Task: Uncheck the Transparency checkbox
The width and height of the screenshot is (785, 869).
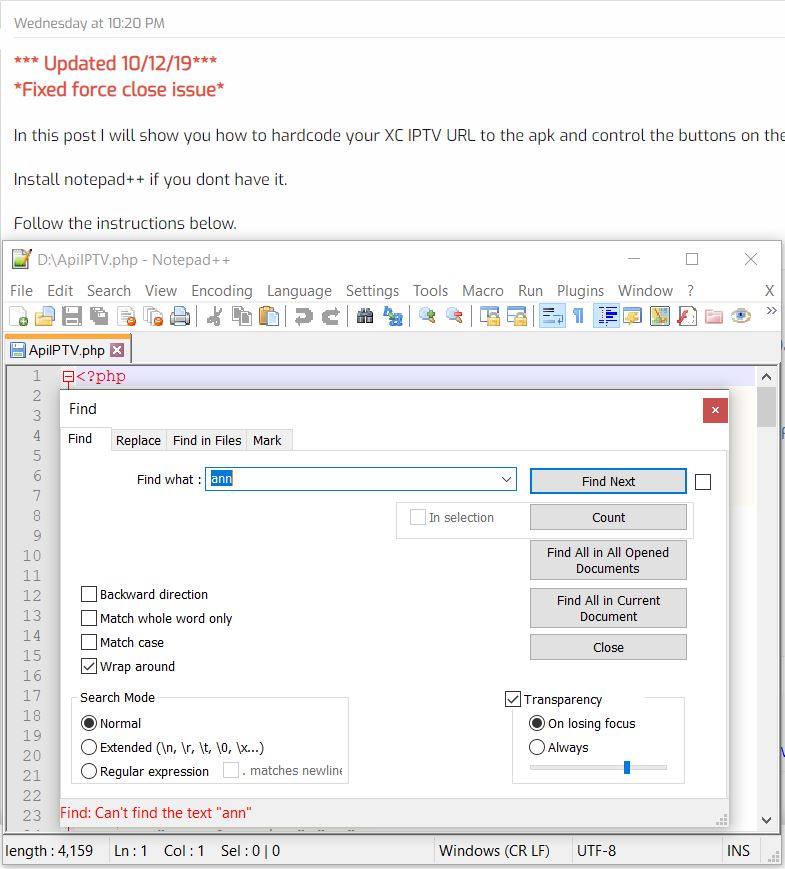Action: [x=513, y=699]
